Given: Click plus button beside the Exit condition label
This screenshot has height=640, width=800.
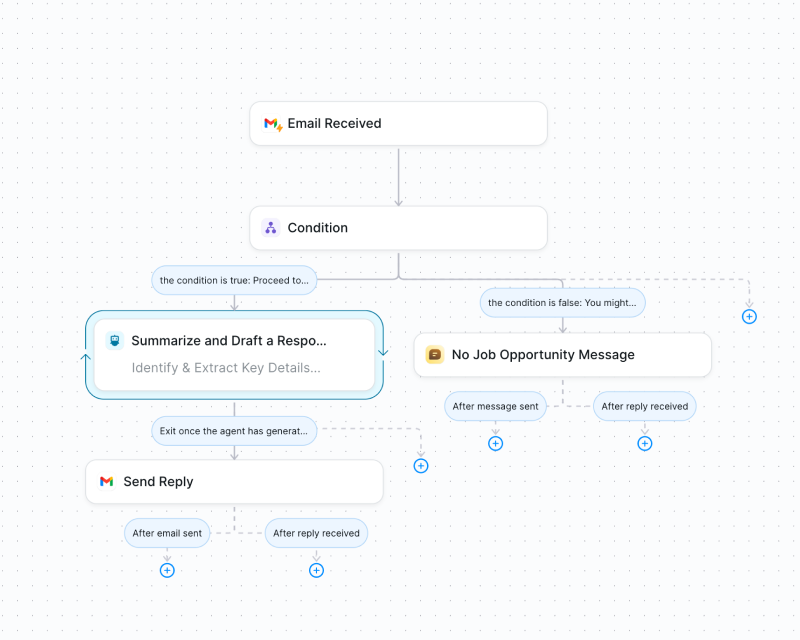Looking at the screenshot, I should [421, 466].
